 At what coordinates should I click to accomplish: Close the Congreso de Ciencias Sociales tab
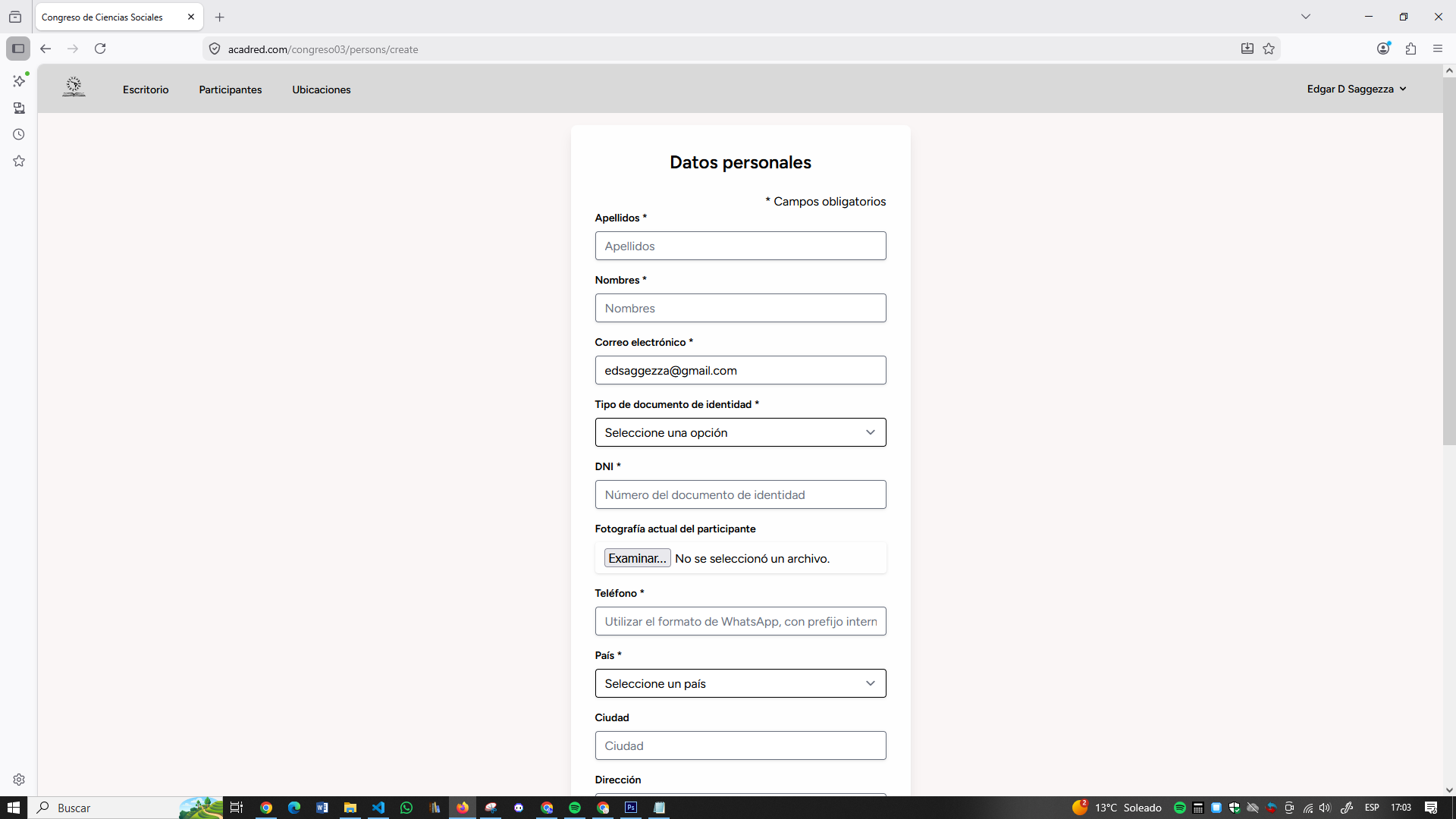coord(191,17)
